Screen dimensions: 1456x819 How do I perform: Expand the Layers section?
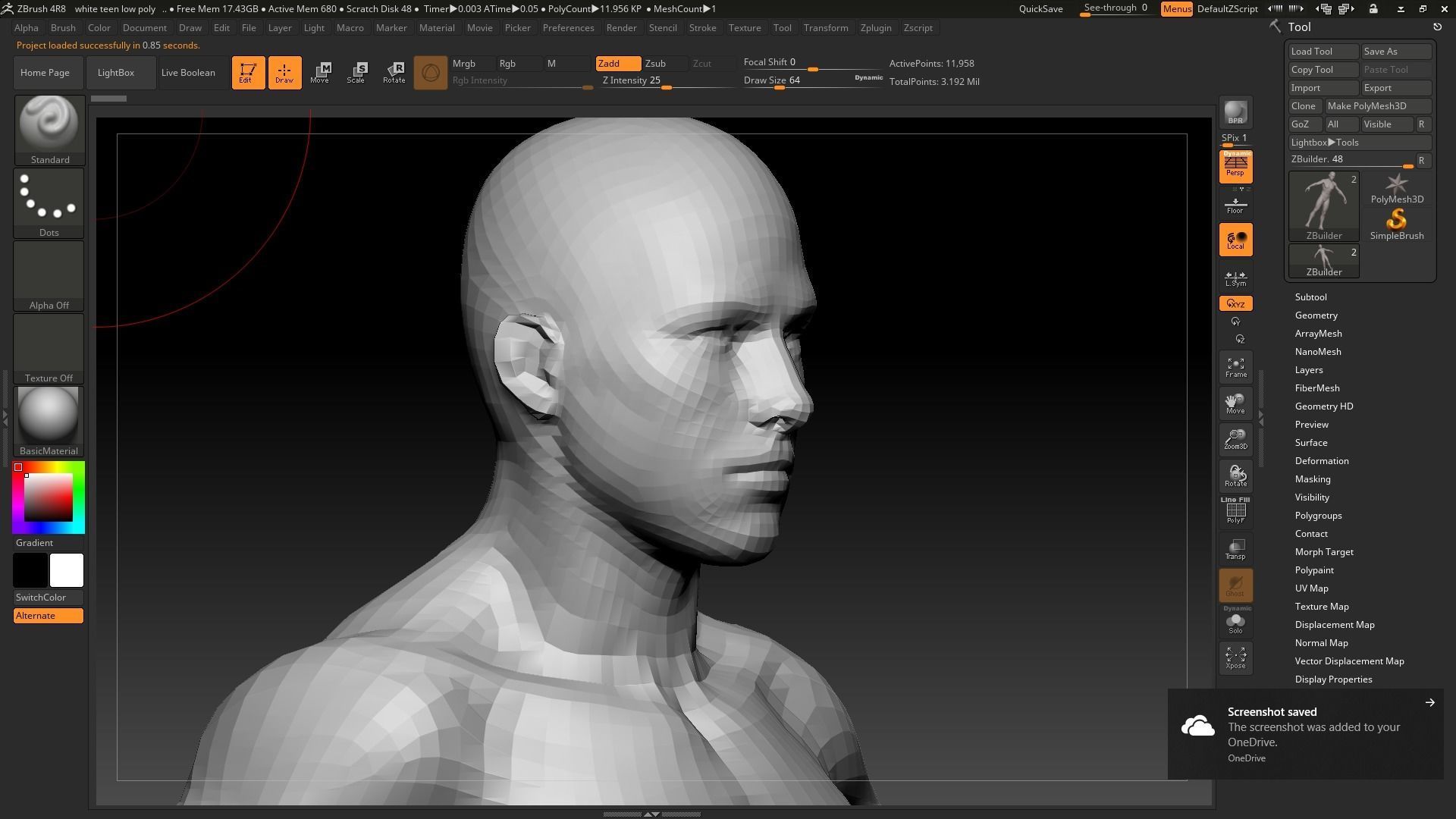[1308, 370]
